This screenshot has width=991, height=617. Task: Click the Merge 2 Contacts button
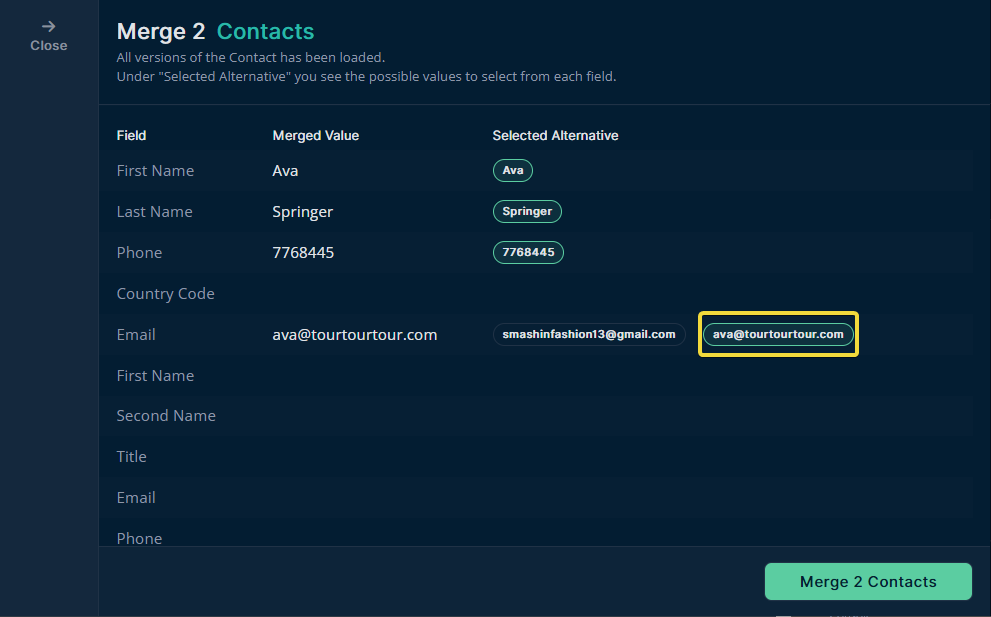pyautogui.click(x=868, y=582)
